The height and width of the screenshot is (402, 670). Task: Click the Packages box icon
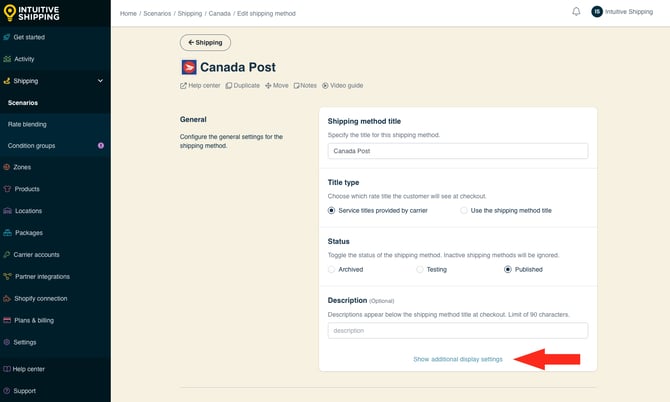click(7, 232)
